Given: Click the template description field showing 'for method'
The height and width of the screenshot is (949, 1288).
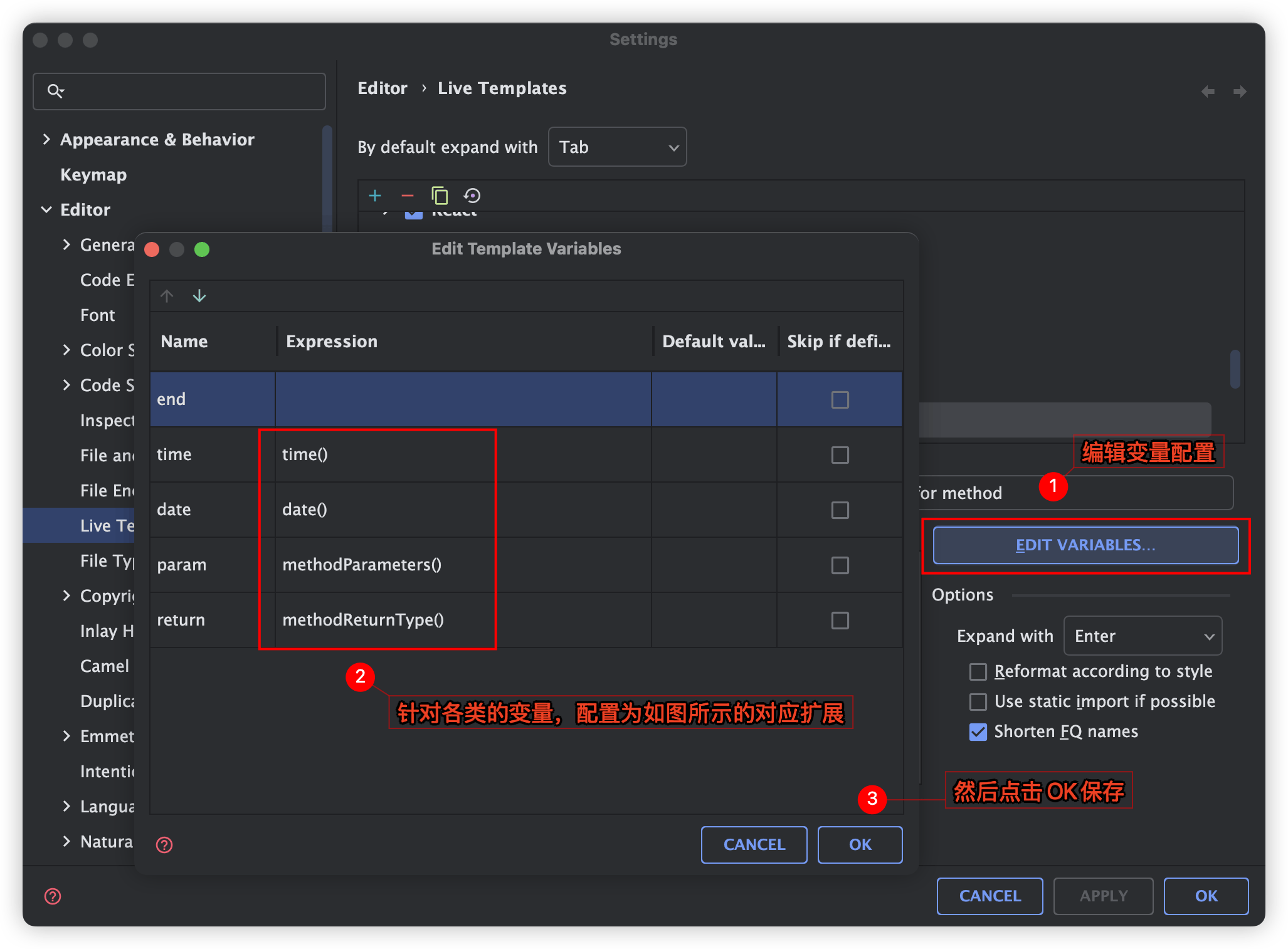Looking at the screenshot, I should pos(1075,493).
